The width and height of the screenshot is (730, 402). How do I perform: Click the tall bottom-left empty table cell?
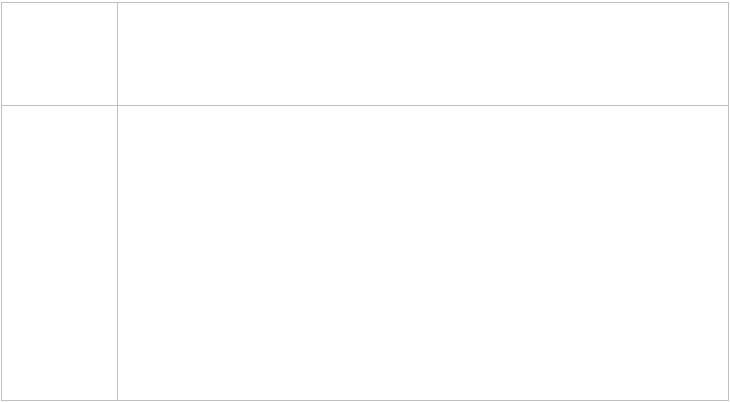[x=60, y=253]
